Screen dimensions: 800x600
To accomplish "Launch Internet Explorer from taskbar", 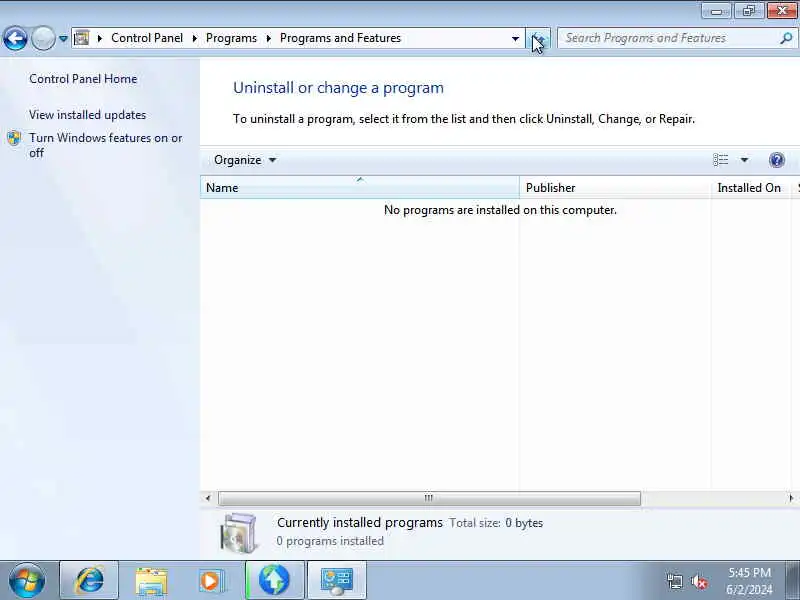I will click(89, 581).
